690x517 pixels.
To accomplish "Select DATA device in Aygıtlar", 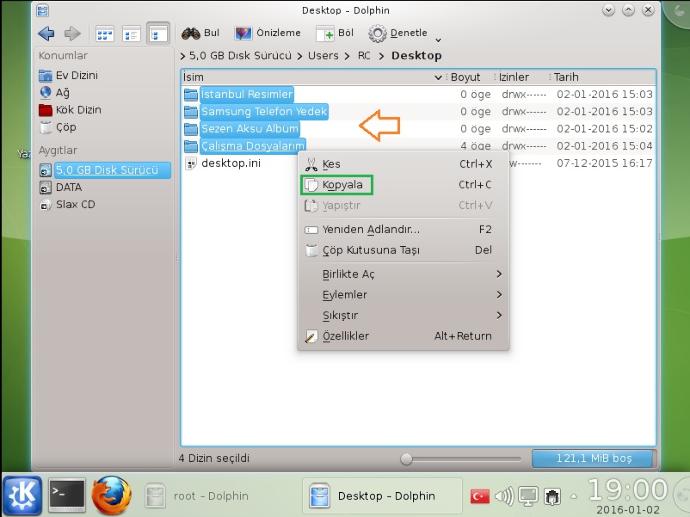I will 61,187.
